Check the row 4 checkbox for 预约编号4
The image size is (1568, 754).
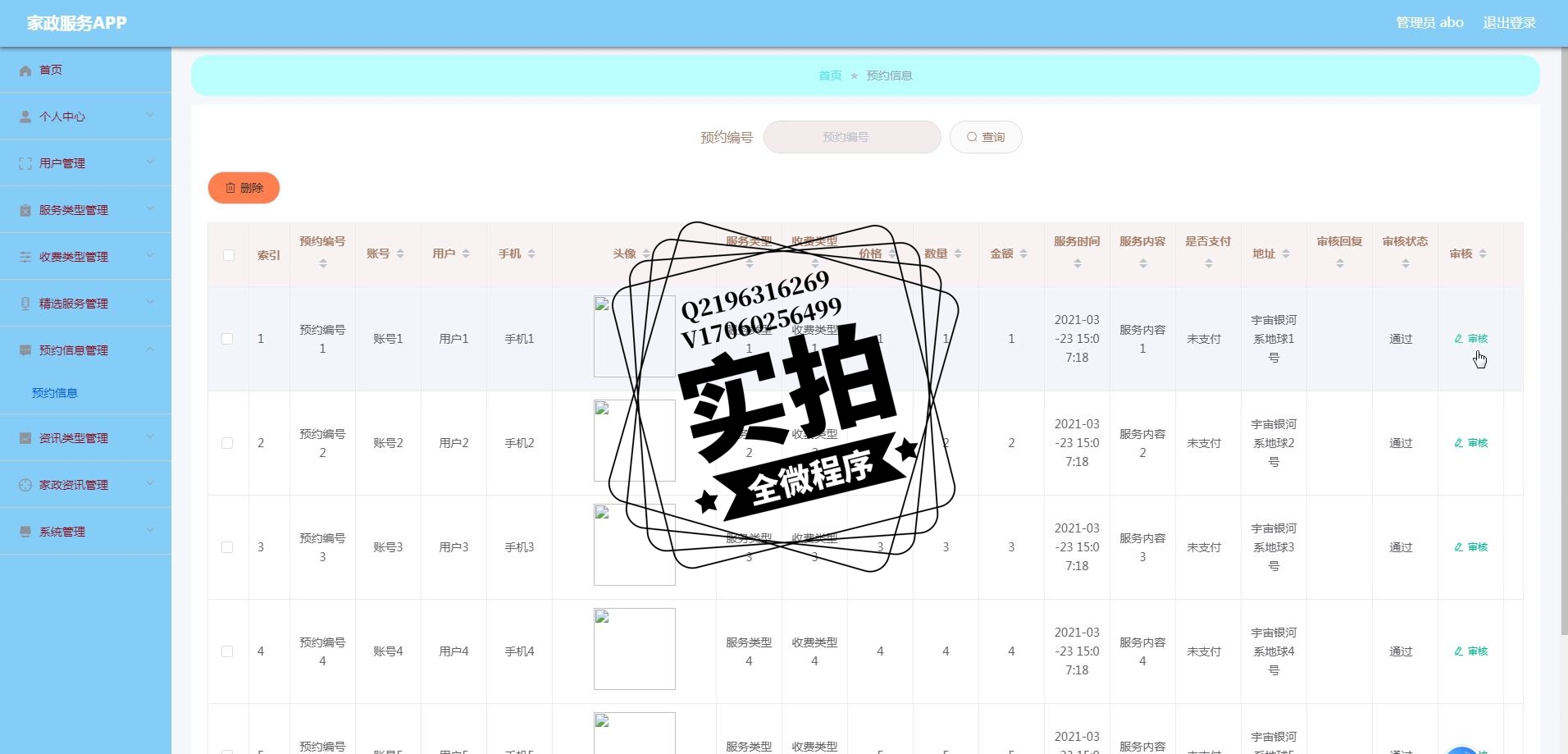click(x=227, y=651)
